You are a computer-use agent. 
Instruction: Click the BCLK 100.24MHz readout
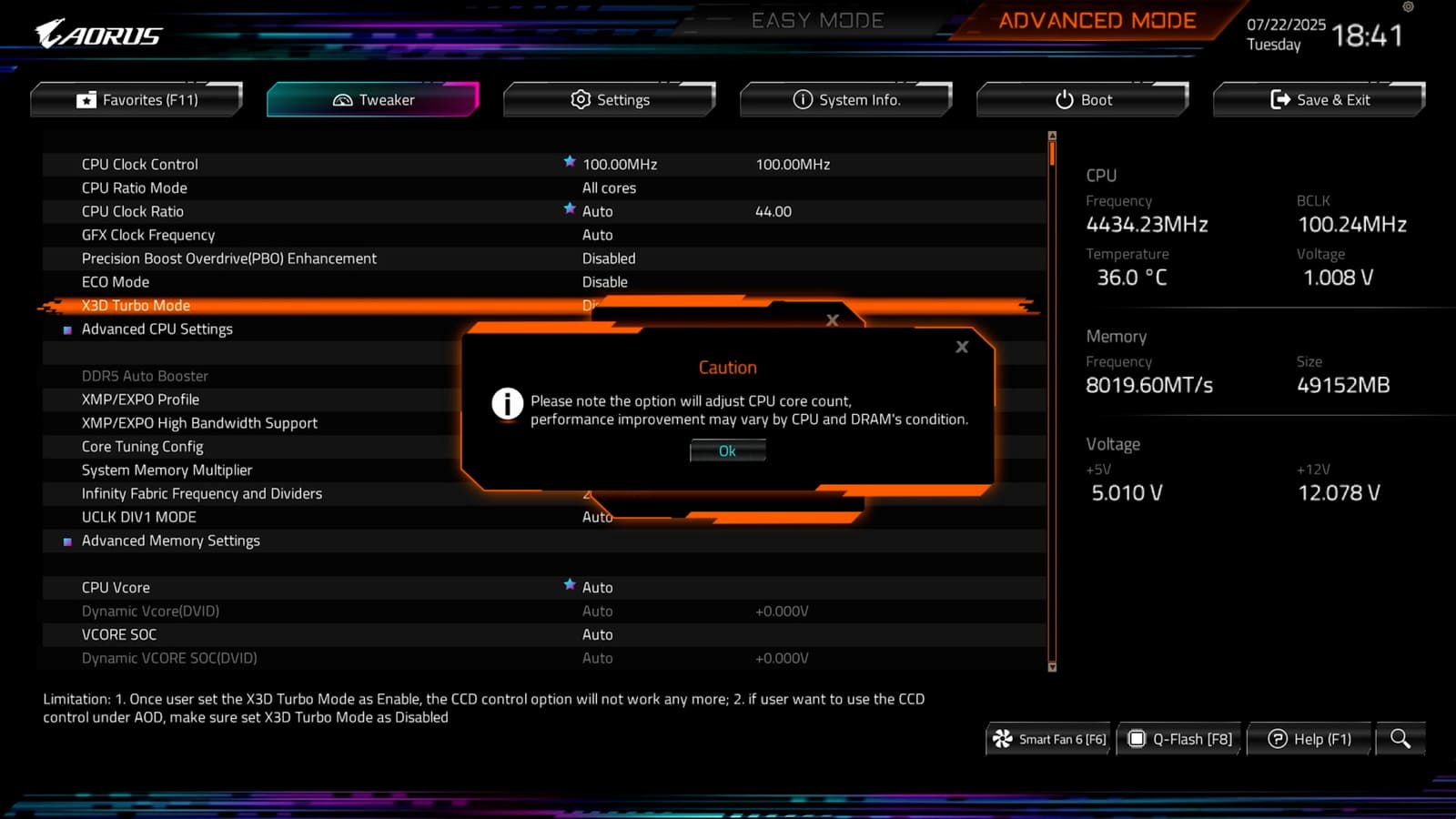click(x=1352, y=224)
